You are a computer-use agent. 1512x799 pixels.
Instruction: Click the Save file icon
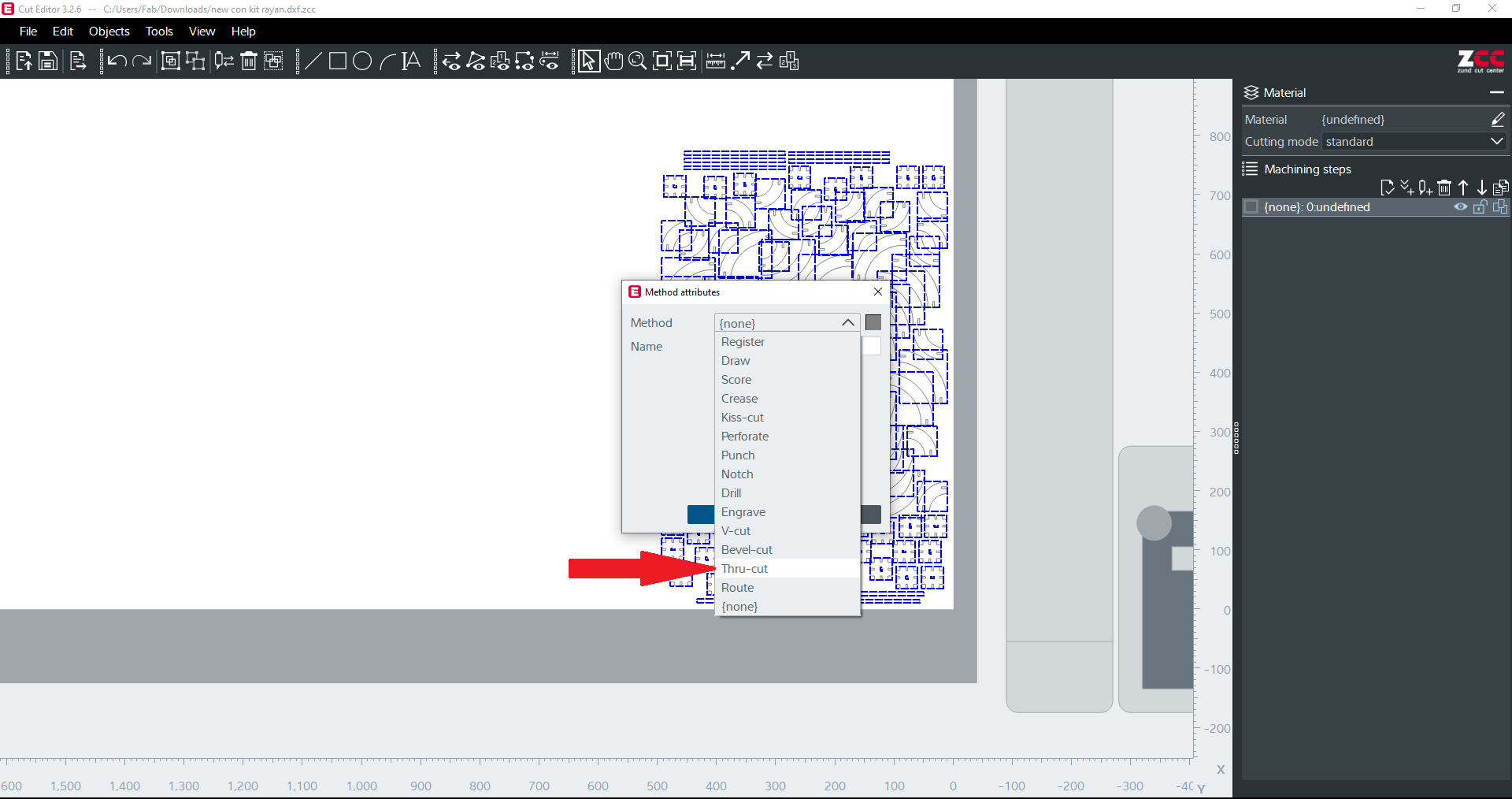(x=48, y=61)
